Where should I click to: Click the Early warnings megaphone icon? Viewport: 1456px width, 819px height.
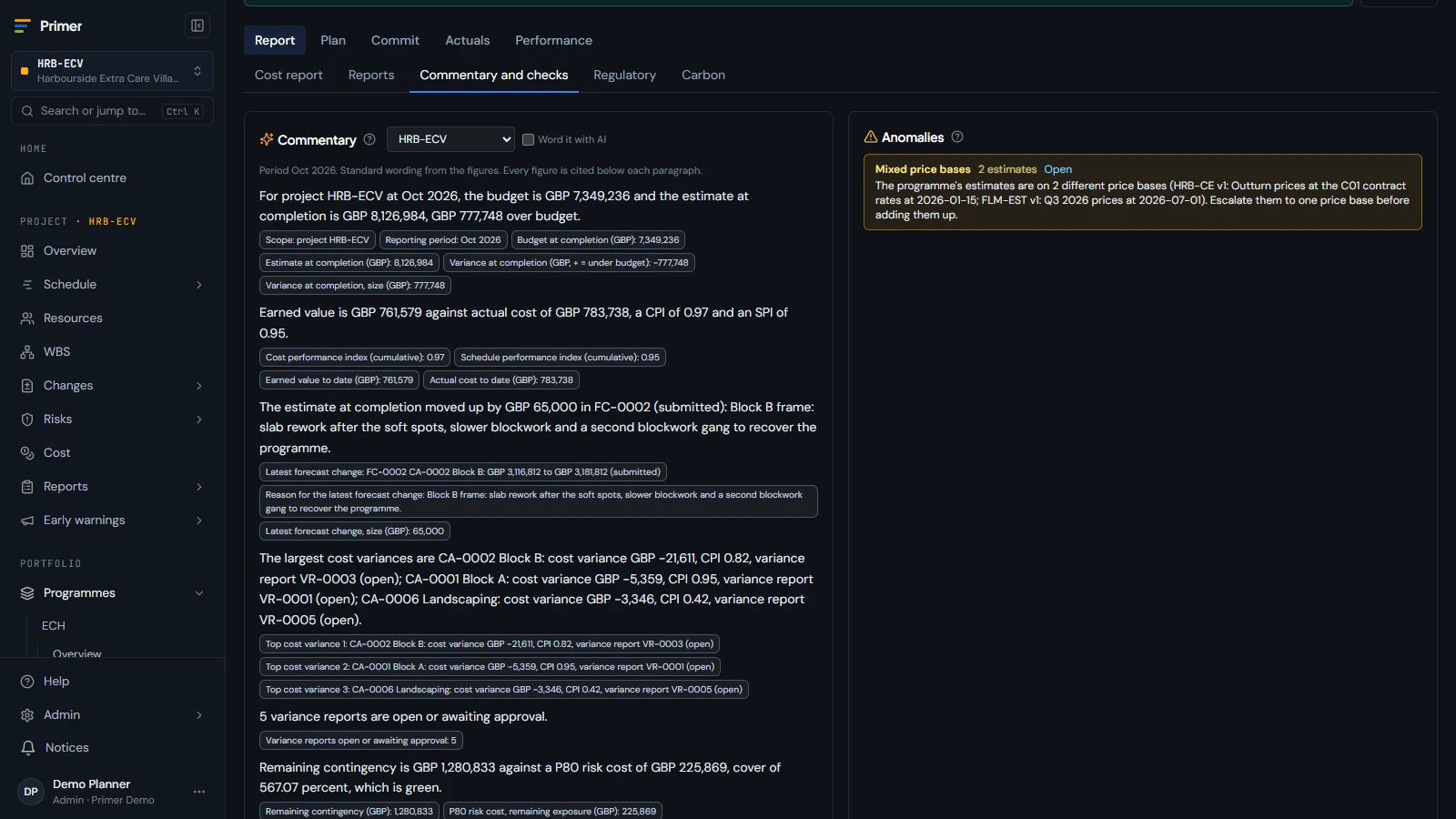[27, 521]
